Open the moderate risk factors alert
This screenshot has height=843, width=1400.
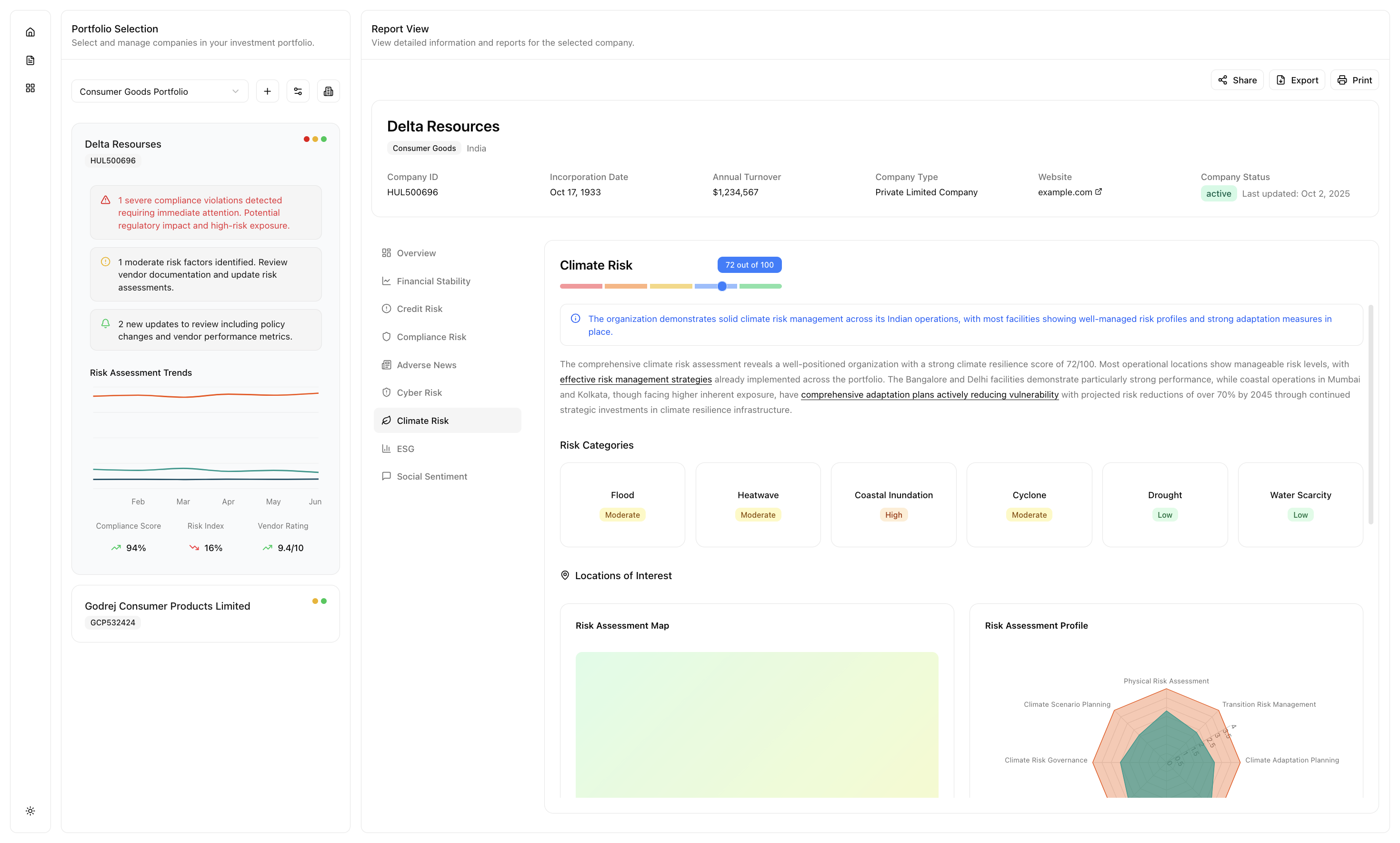point(206,274)
